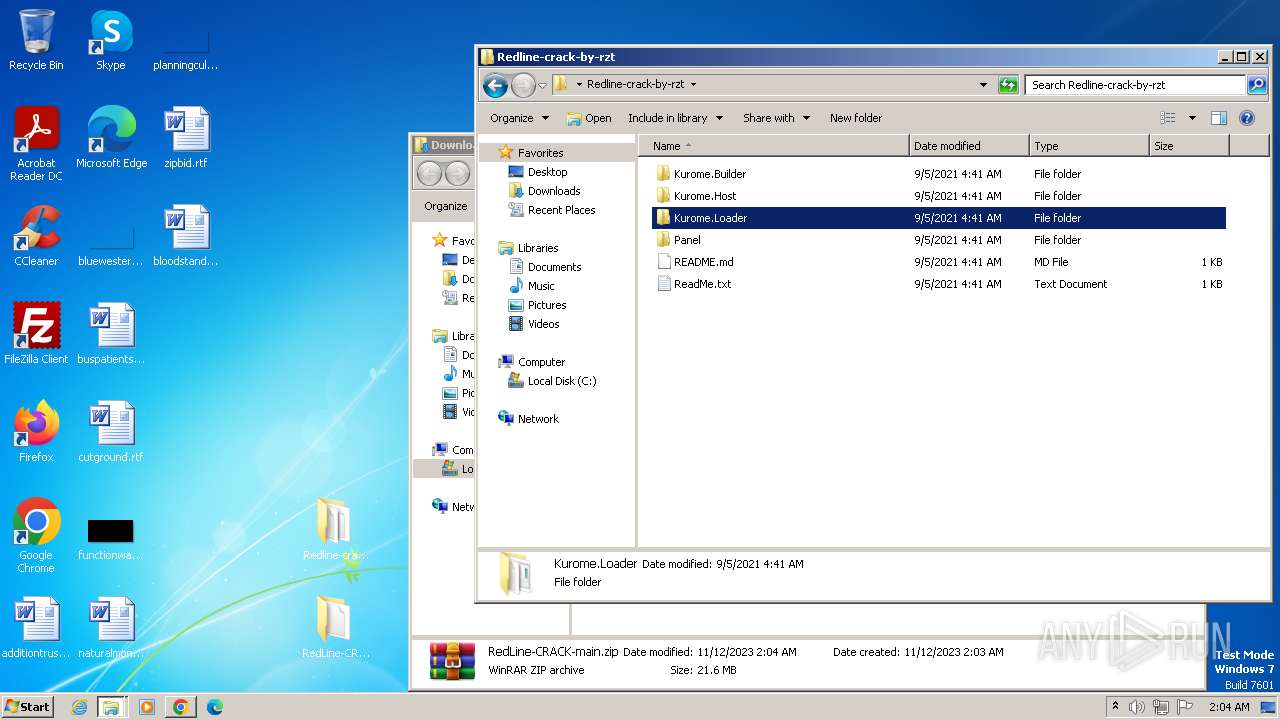Image resolution: width=1280 pixels, height=720 pixels.
Task: Select Network in navigation pane
Action: pos(538,419)
